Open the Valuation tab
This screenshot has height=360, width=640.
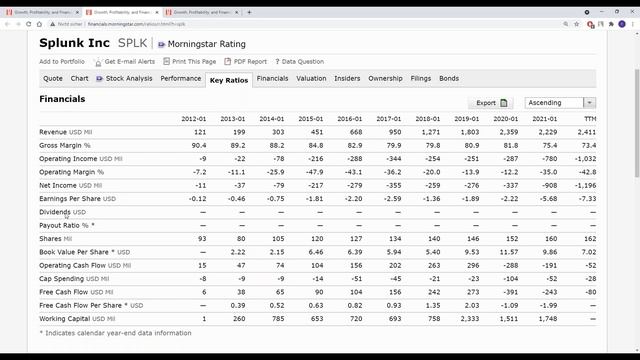point(311,78)
